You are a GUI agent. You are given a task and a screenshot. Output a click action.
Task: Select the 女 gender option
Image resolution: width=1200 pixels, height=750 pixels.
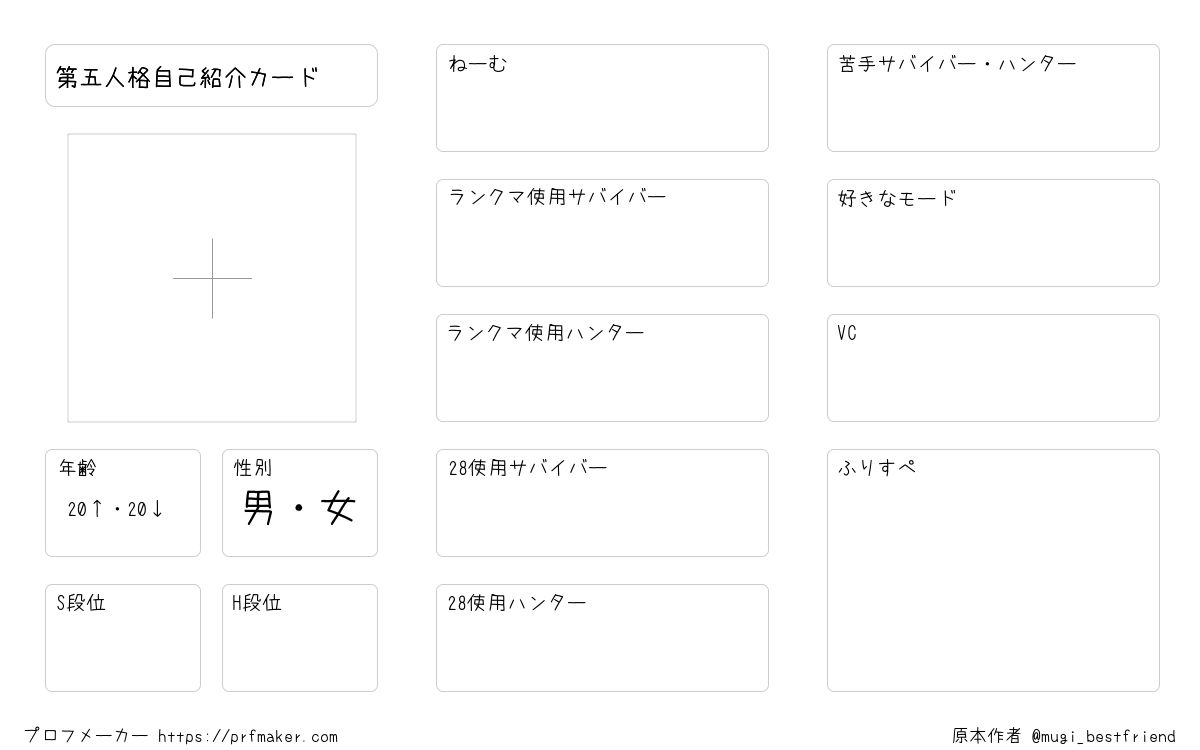339,508
